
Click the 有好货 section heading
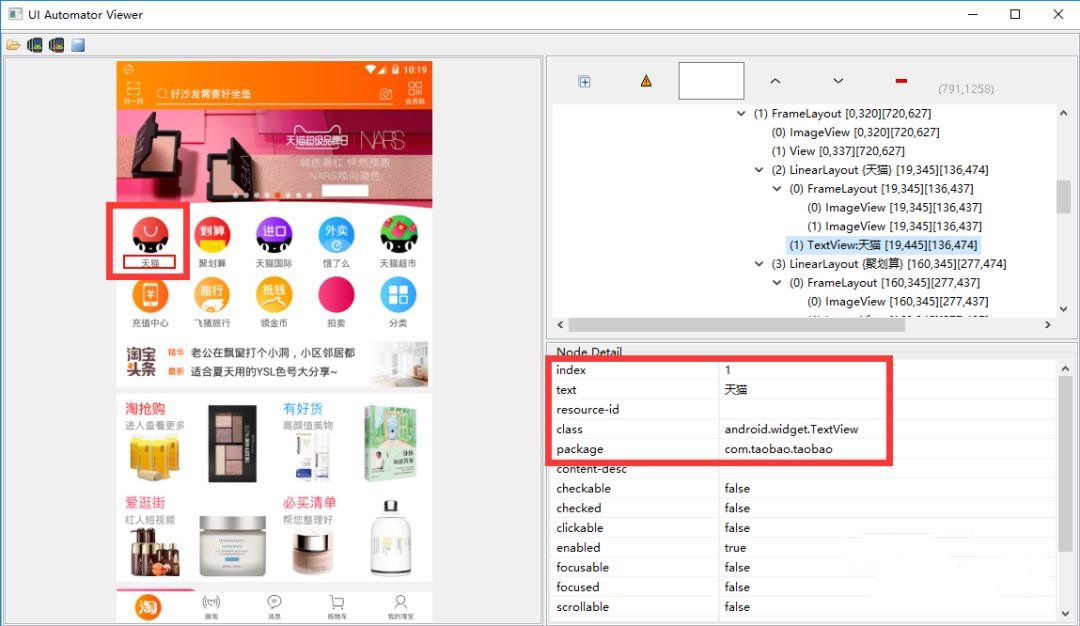303,409
